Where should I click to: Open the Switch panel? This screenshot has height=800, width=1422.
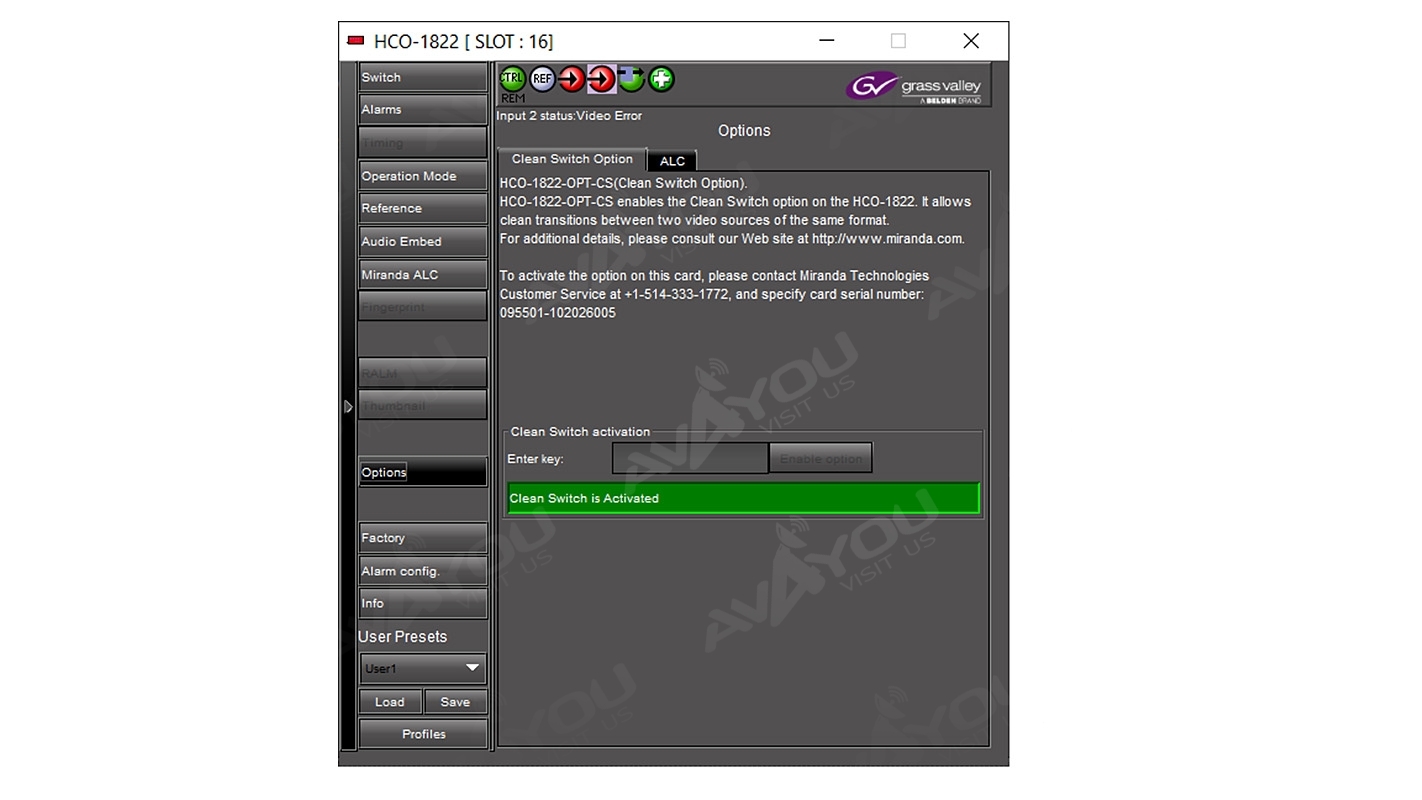[422, 77]
